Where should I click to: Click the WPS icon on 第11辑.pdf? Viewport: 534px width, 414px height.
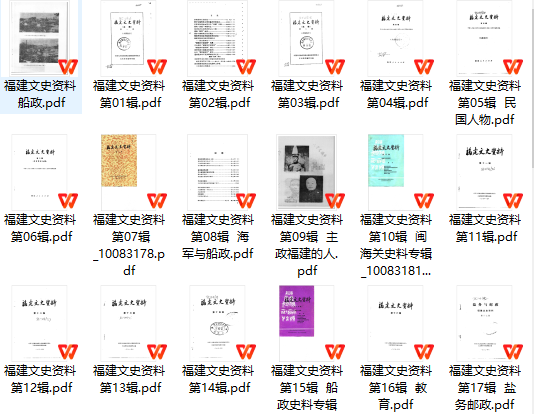coord(513,201)
